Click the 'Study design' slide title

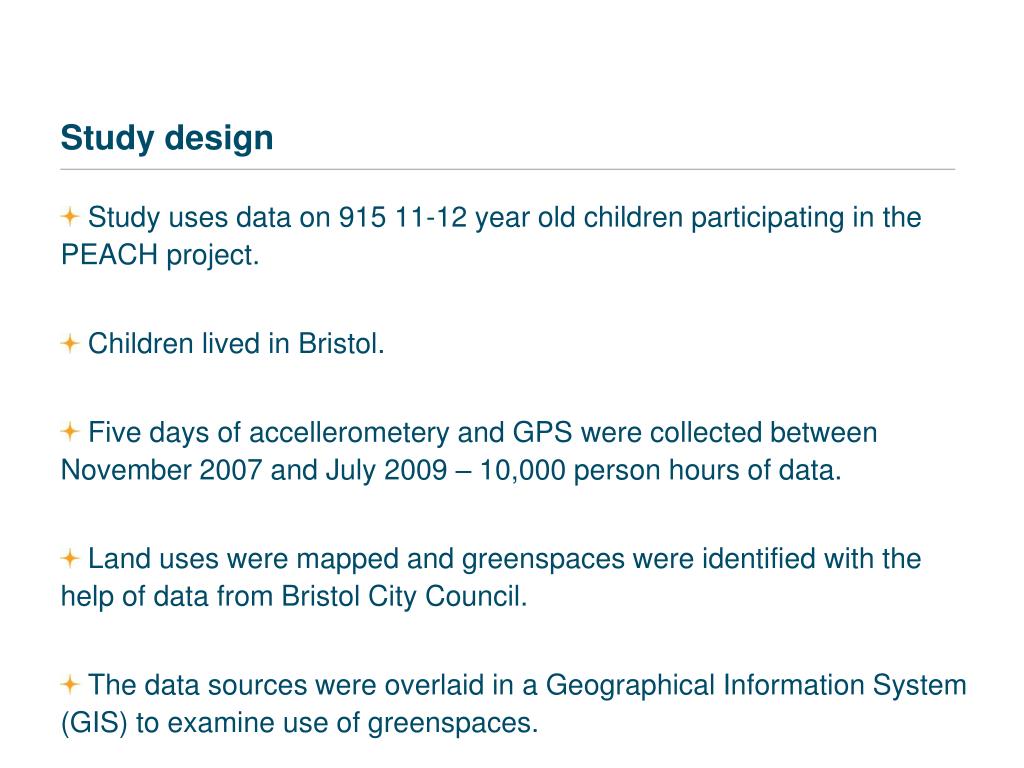pyautogui.click(x=167, y=138)
